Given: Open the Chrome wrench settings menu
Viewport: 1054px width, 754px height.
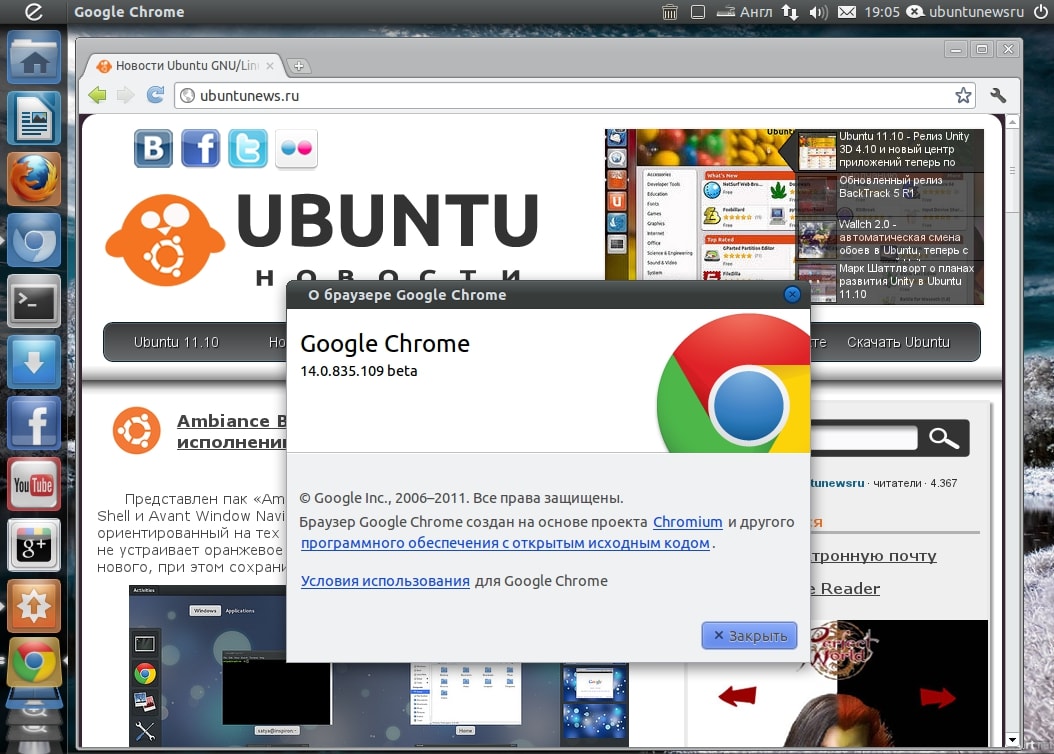Looking at the screenshot, I should tap(998, 95).
